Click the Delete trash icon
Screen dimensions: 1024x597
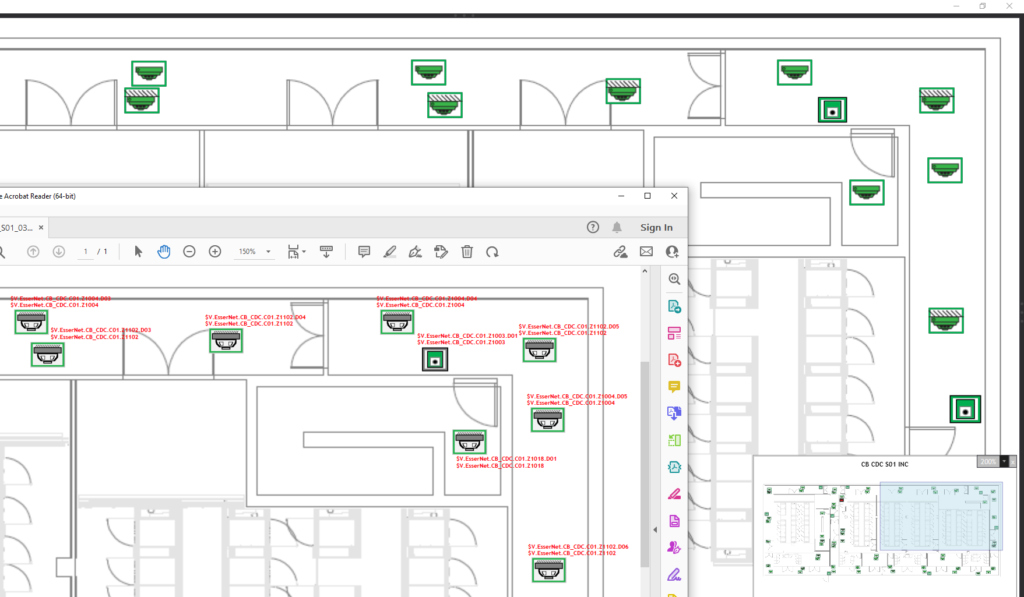[x=467, y=251]
